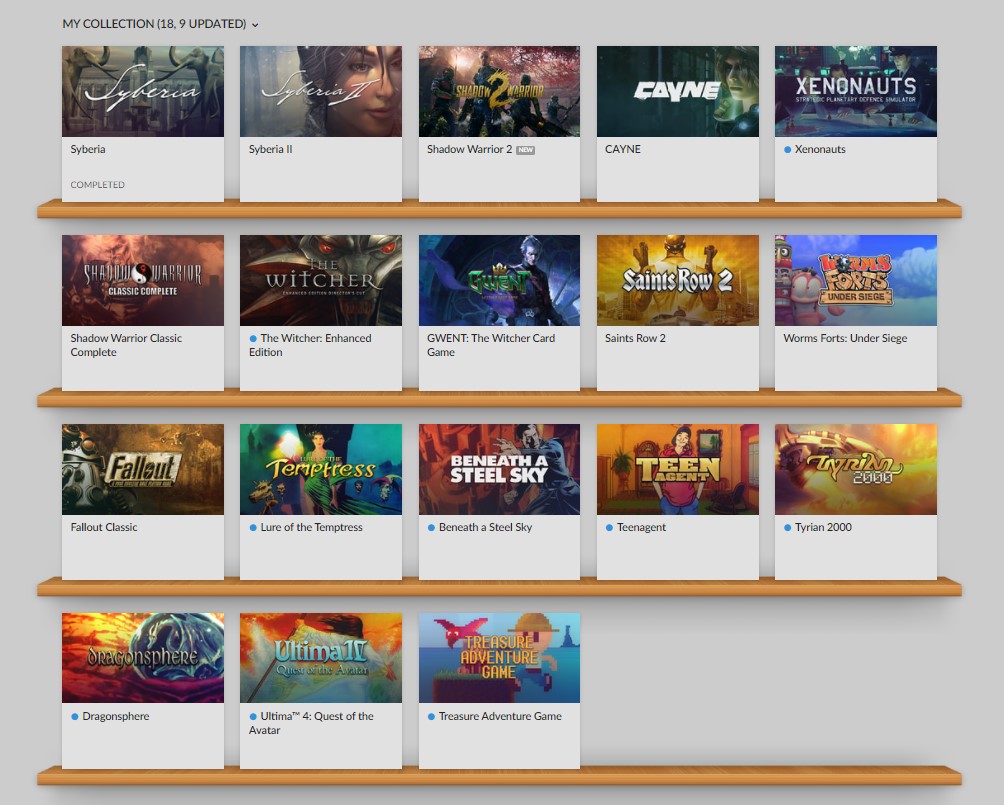Select The Witcher: Enhanced Edition title
Screen dimensions: 1004x805
(311, 345)
